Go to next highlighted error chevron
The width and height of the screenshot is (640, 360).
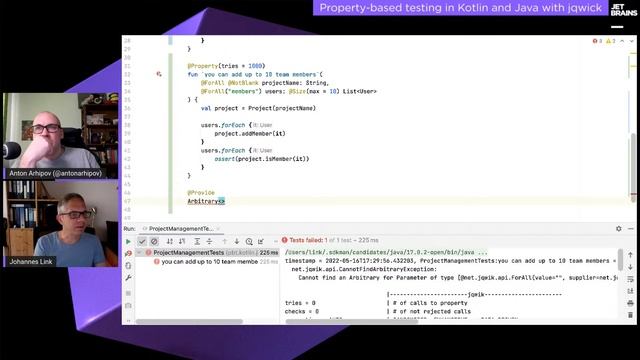[x=631, y=41]
